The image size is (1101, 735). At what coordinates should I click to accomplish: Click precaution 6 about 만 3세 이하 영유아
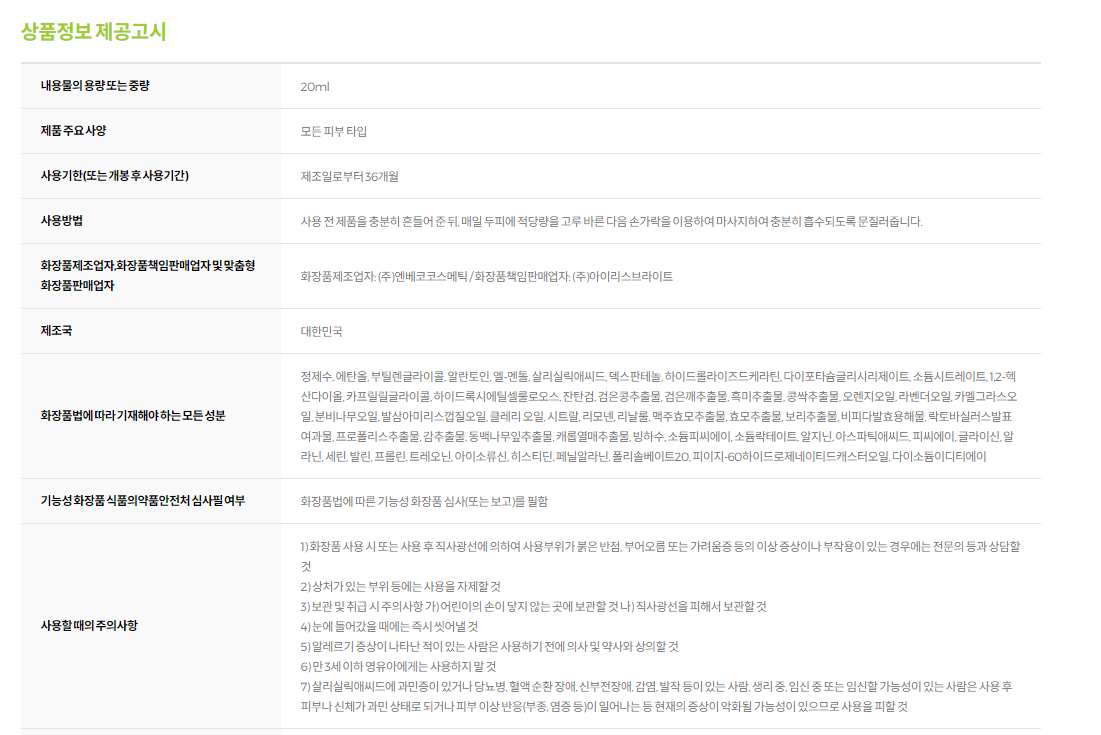(x=398, y=666)
